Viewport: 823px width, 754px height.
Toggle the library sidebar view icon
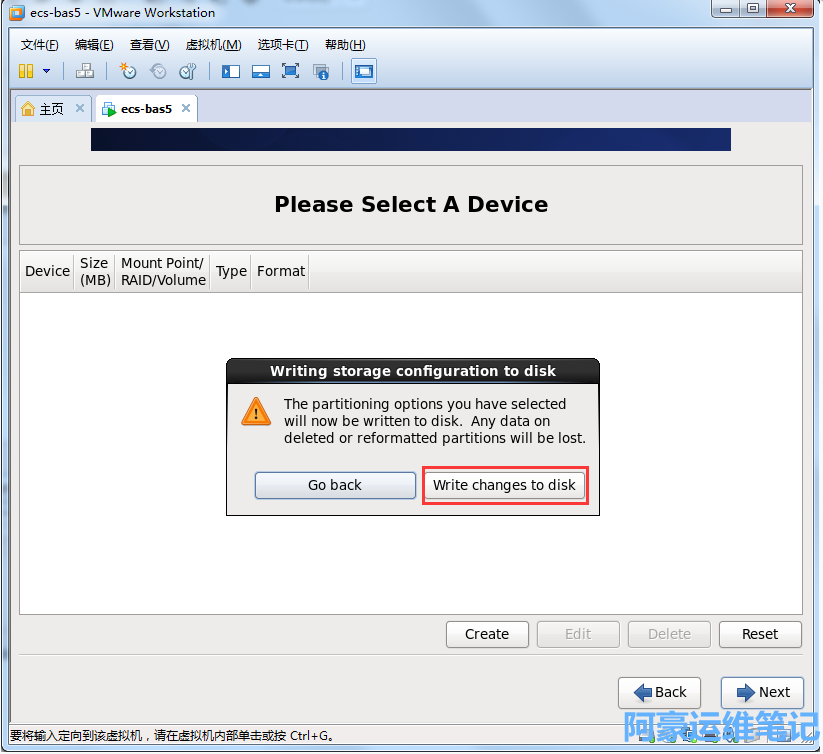231,71
